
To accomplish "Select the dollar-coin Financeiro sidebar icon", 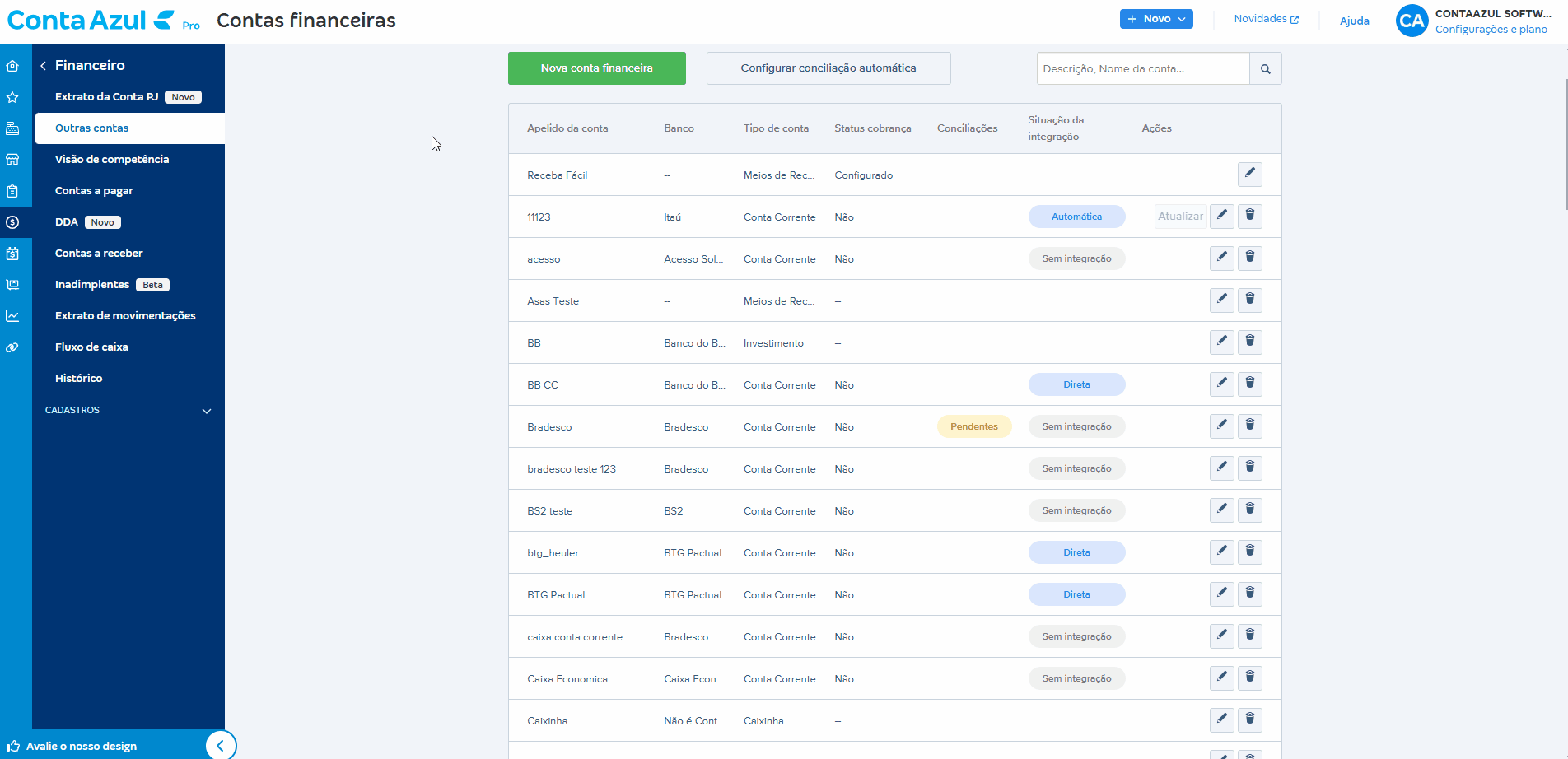I will 12,222.
